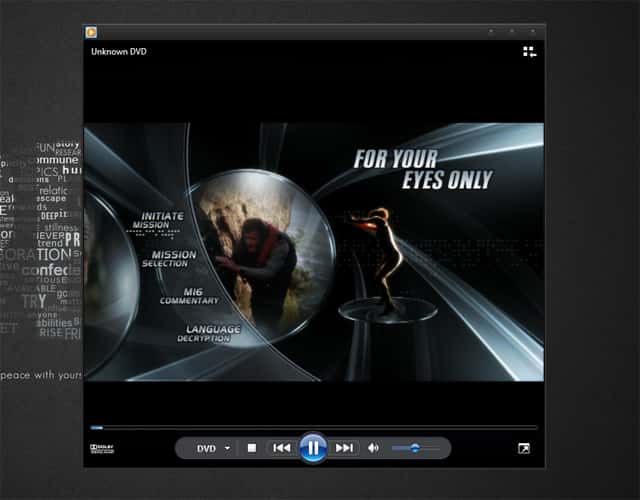
Task: Skip to previous chapter
Action: point(282,448)
